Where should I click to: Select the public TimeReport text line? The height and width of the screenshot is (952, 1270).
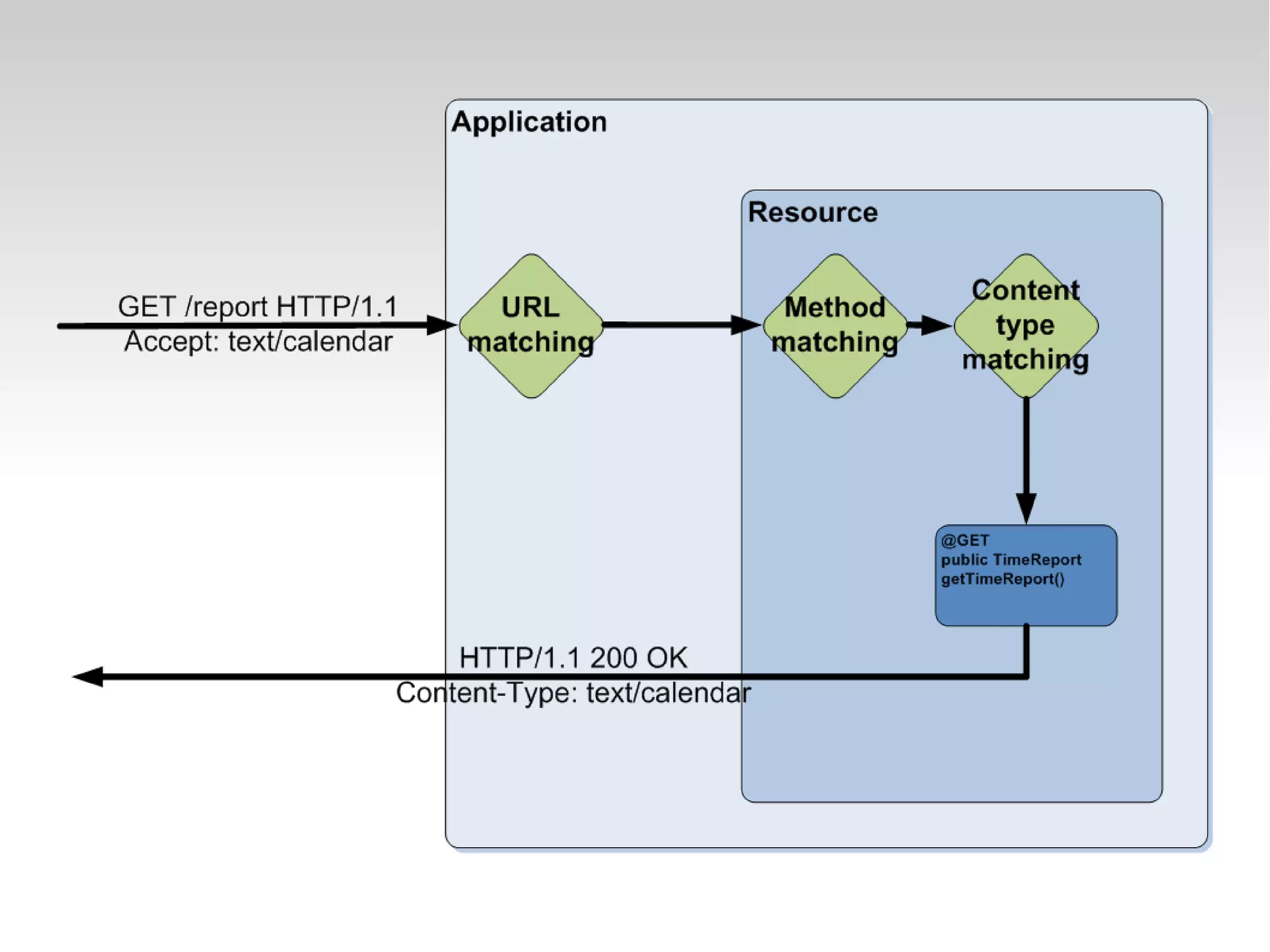click(1011, 559)
